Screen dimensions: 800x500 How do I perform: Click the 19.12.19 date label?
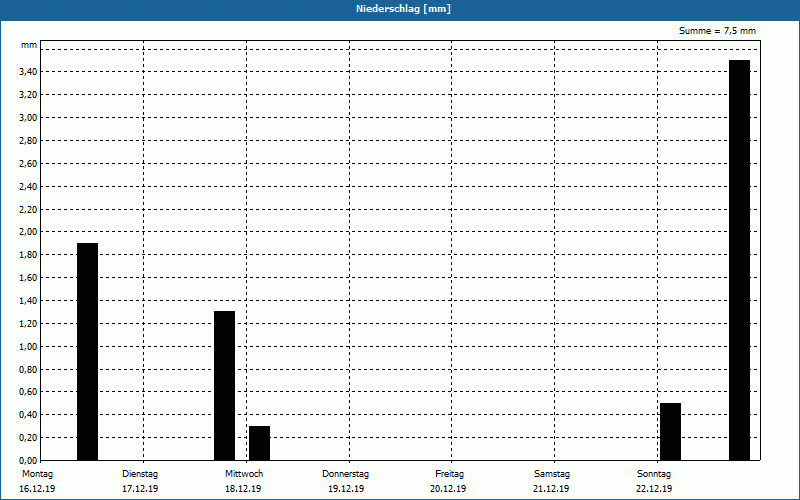click(346, 489)
